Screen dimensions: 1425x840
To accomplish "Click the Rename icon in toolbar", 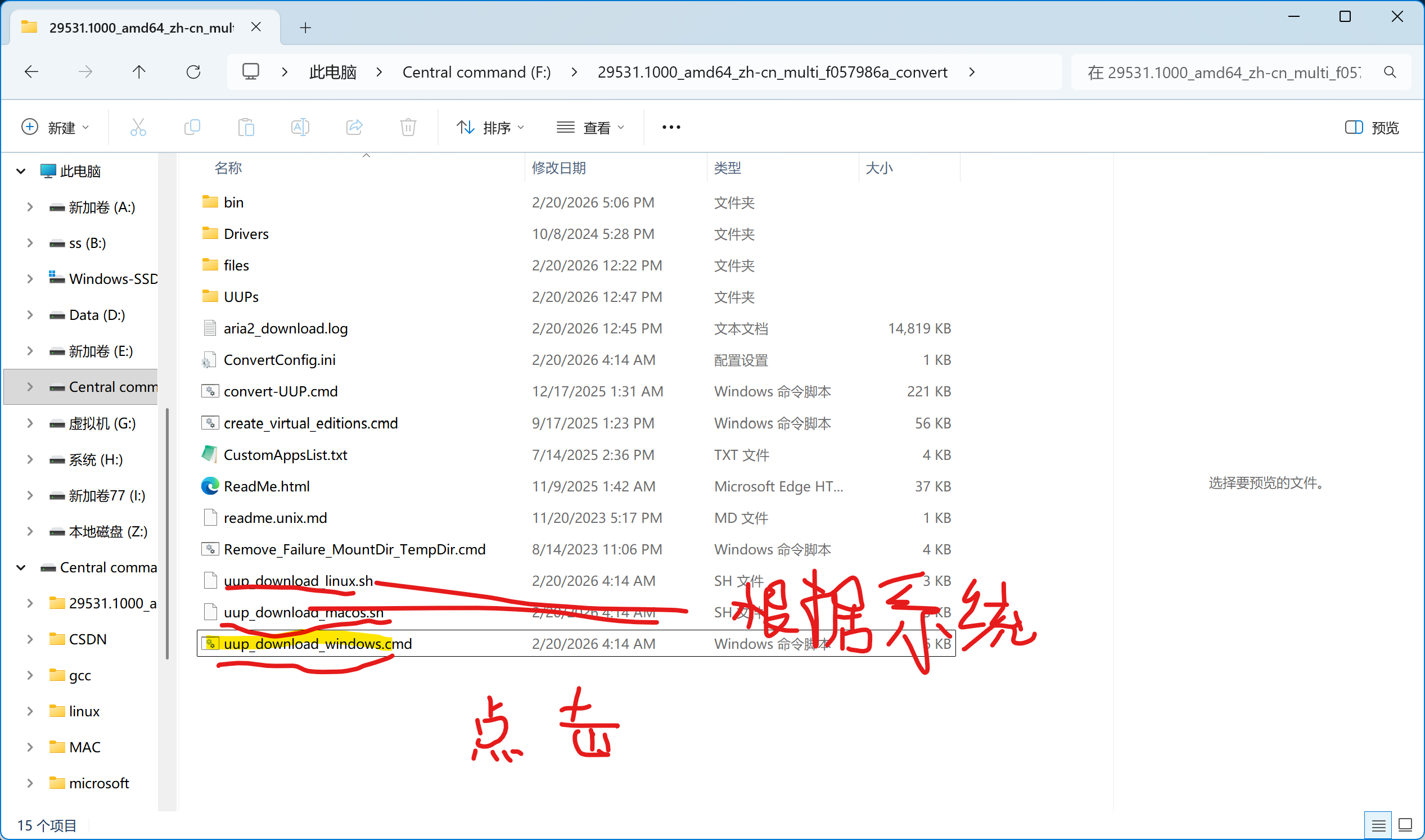I will [x=300, y=128].
